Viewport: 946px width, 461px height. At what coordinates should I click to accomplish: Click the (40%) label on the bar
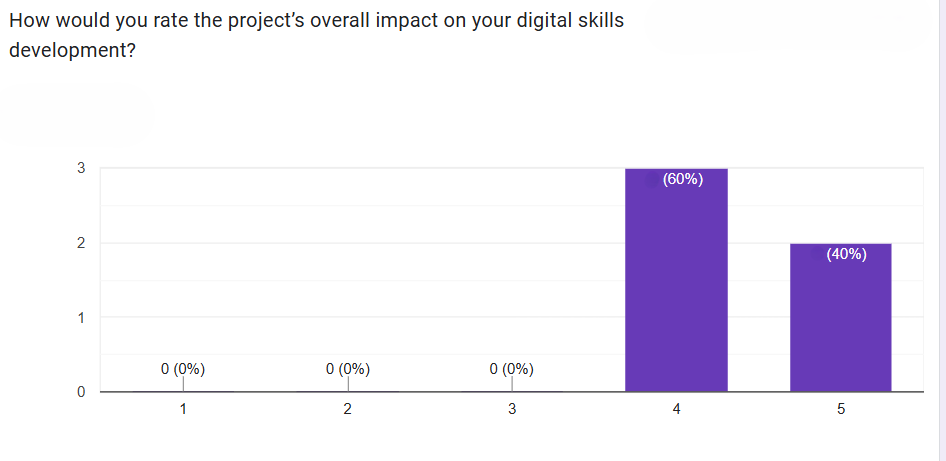click(846, 254)
